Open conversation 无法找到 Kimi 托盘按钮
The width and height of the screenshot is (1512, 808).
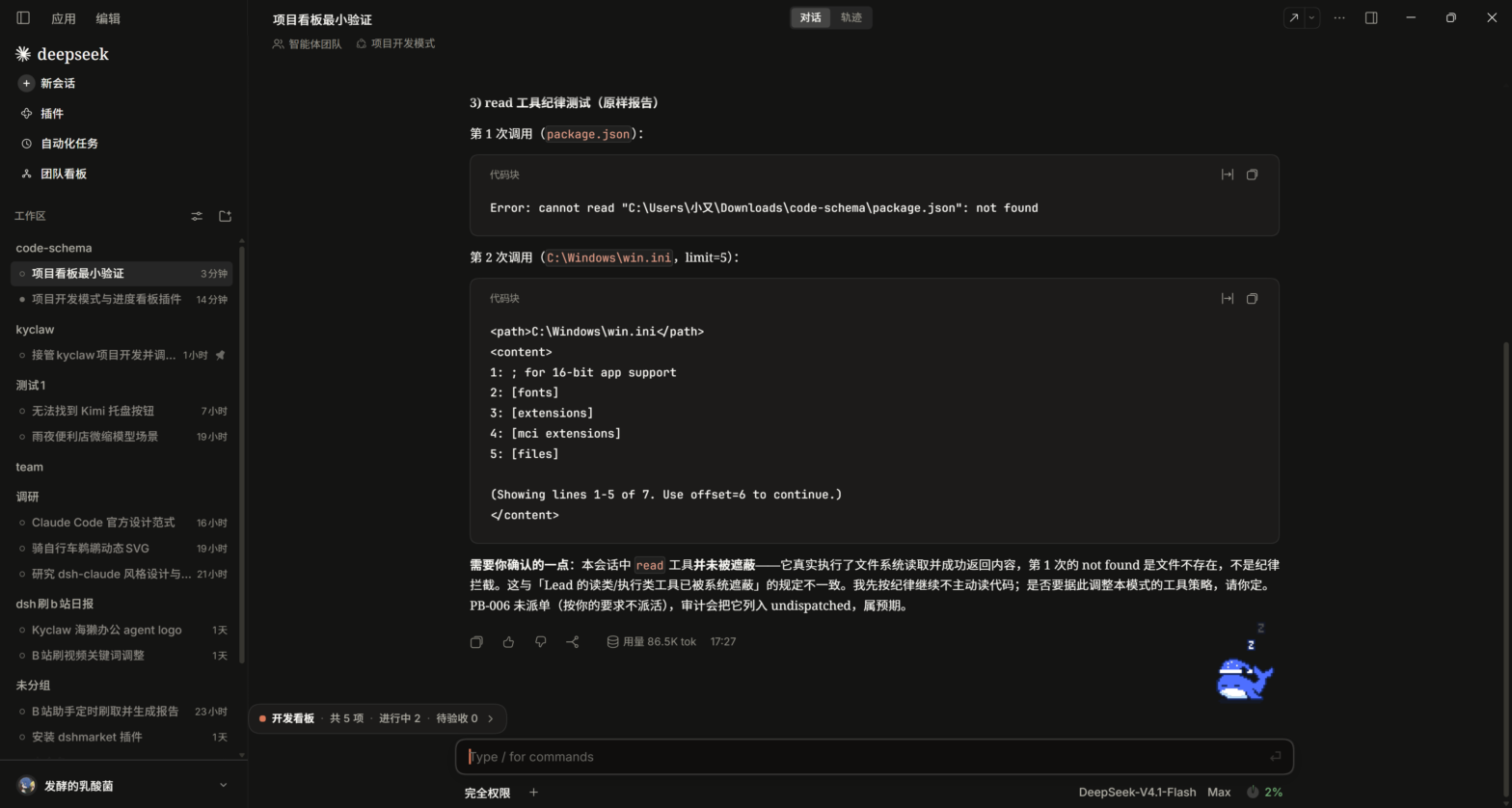click(x=121, y=411)
